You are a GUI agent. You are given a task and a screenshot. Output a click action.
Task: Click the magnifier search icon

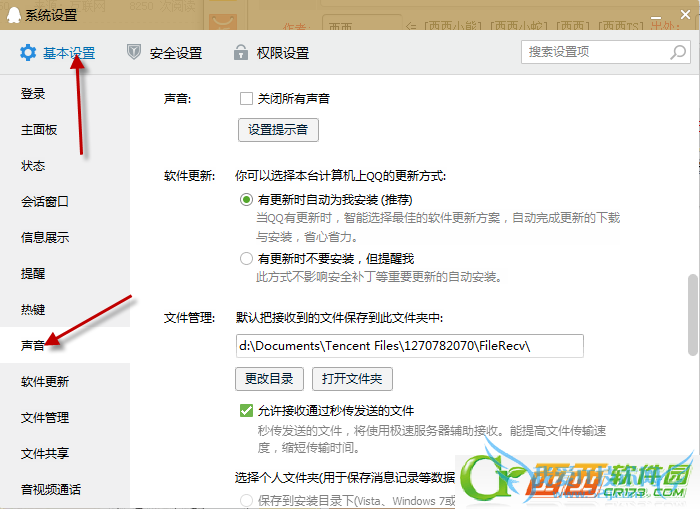678,52
